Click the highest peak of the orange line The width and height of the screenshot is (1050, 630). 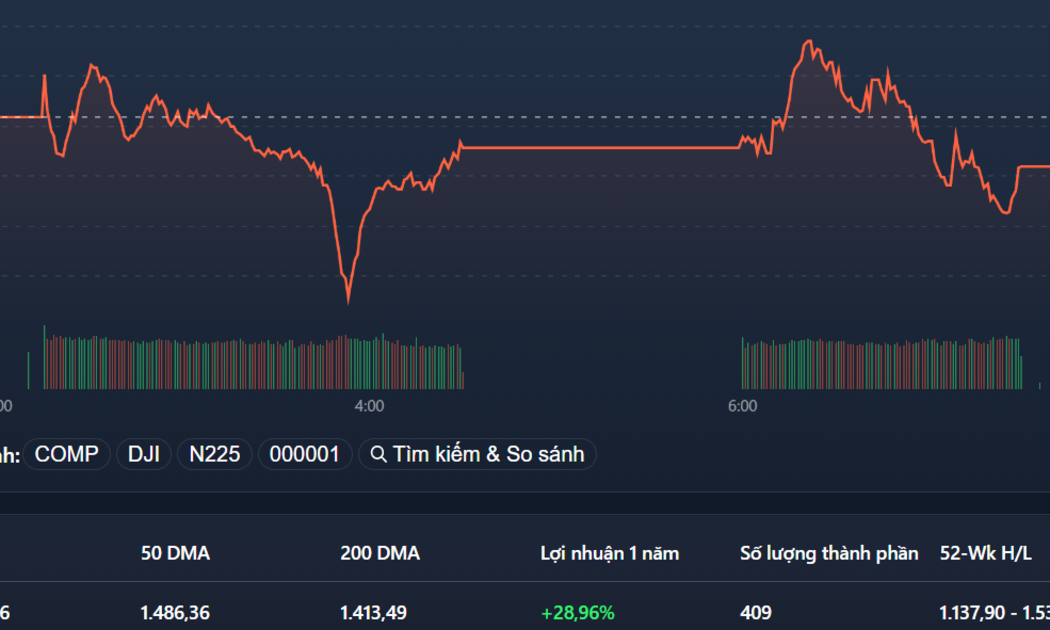click(809, 42)
